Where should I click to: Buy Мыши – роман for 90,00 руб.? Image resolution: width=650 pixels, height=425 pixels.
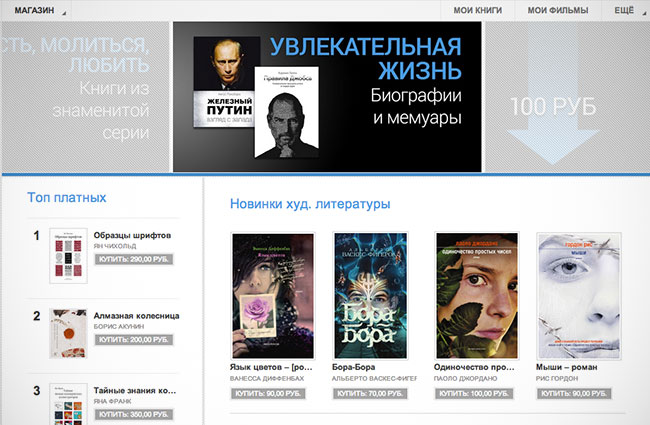point(574,393)
